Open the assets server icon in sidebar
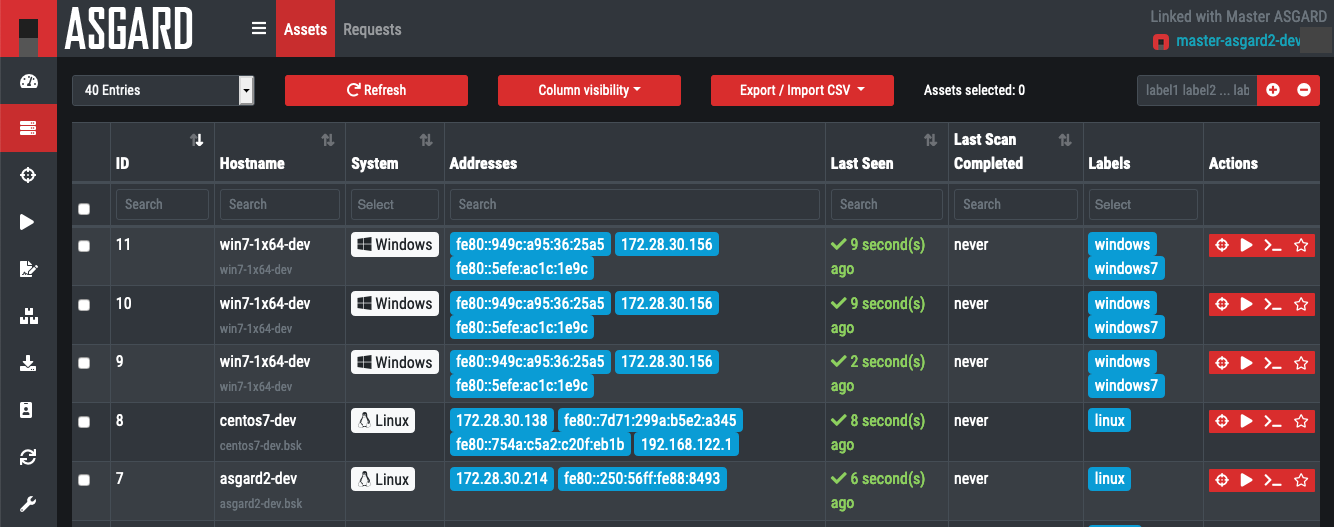 (x=28, y=128)
